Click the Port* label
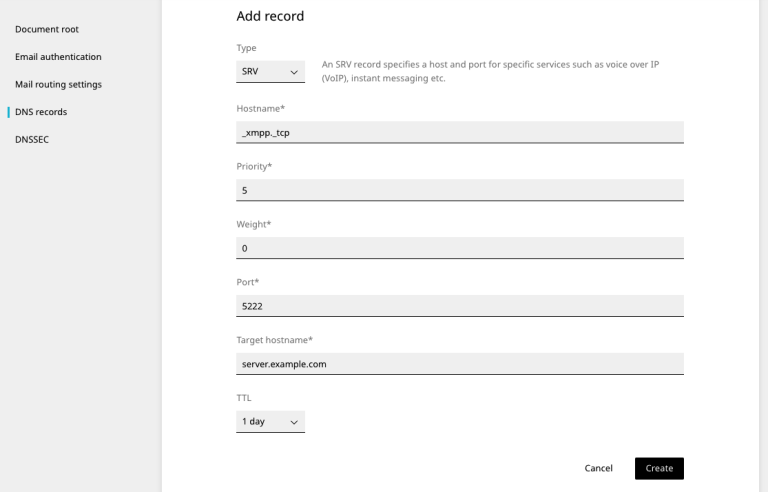 (x=248, y=282)
